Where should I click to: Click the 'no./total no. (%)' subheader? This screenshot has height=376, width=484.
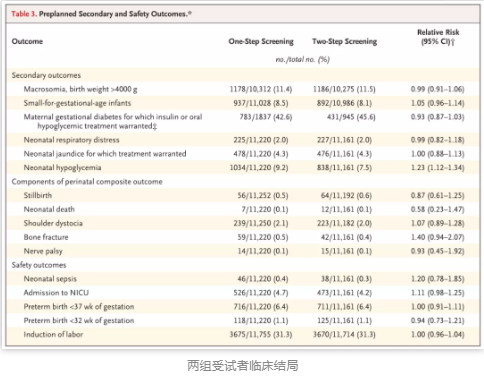coord(303,59)
